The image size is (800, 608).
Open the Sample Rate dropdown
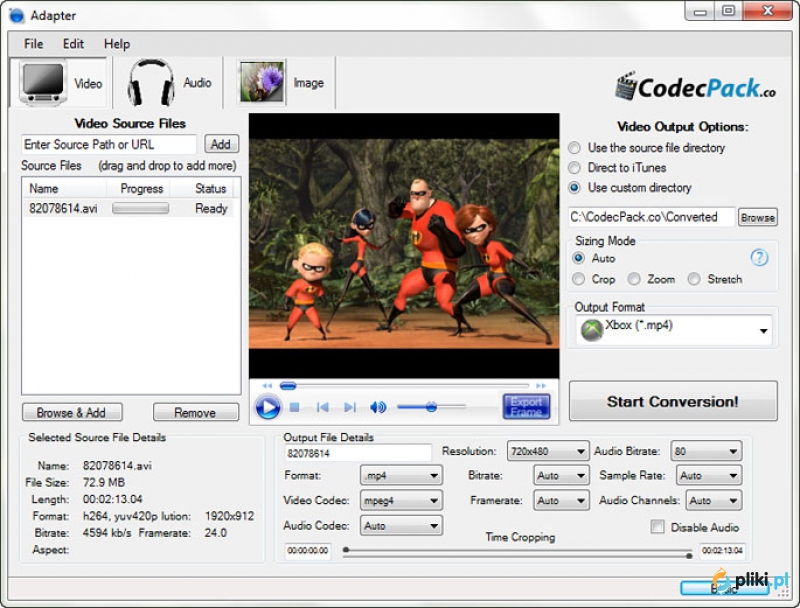tap(709, 475)
